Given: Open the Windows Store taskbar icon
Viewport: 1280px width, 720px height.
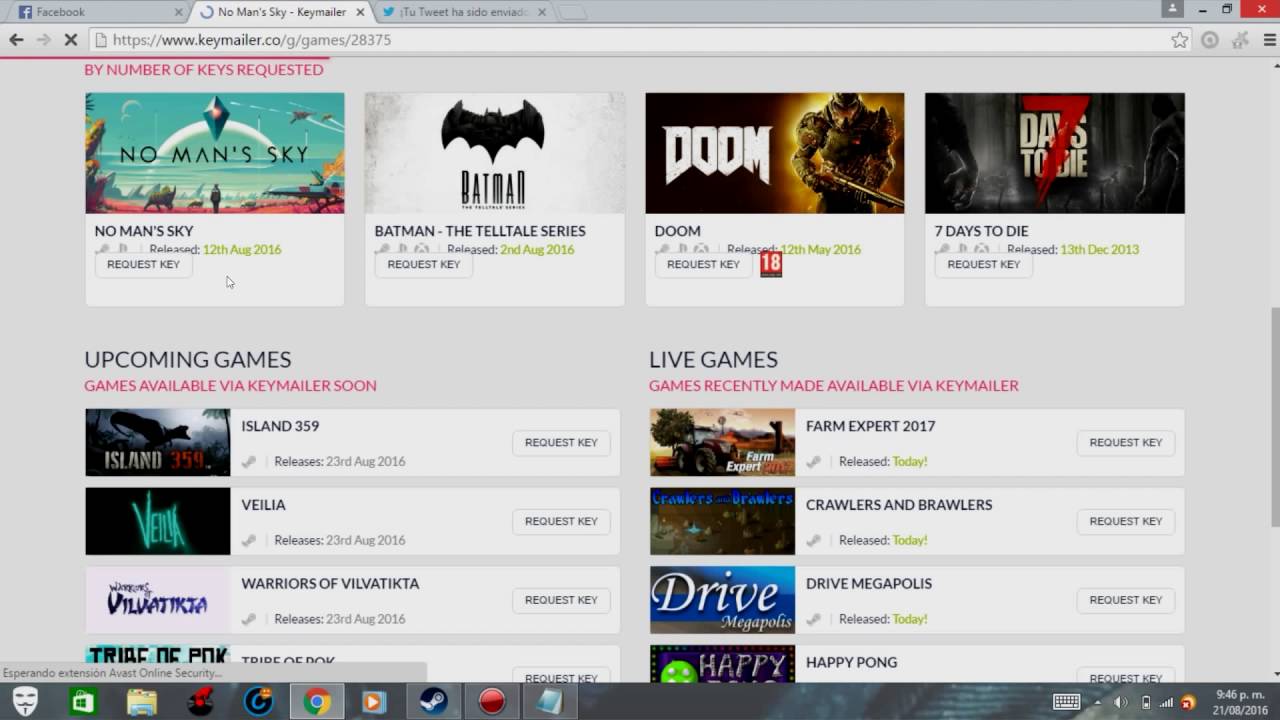Looking at the screenshot, I should click(82, 702).
